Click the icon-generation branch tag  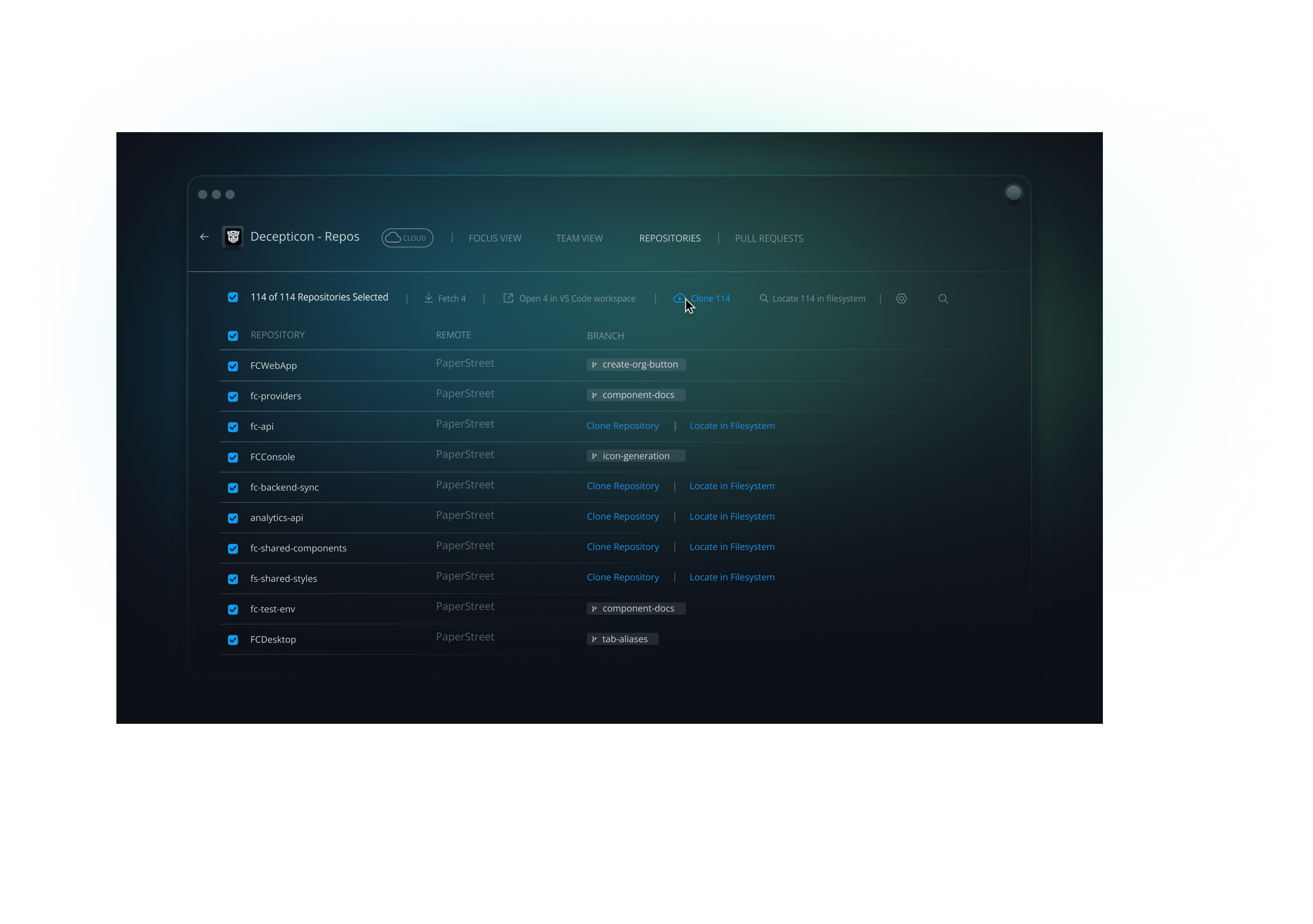(x=636, y=456)
